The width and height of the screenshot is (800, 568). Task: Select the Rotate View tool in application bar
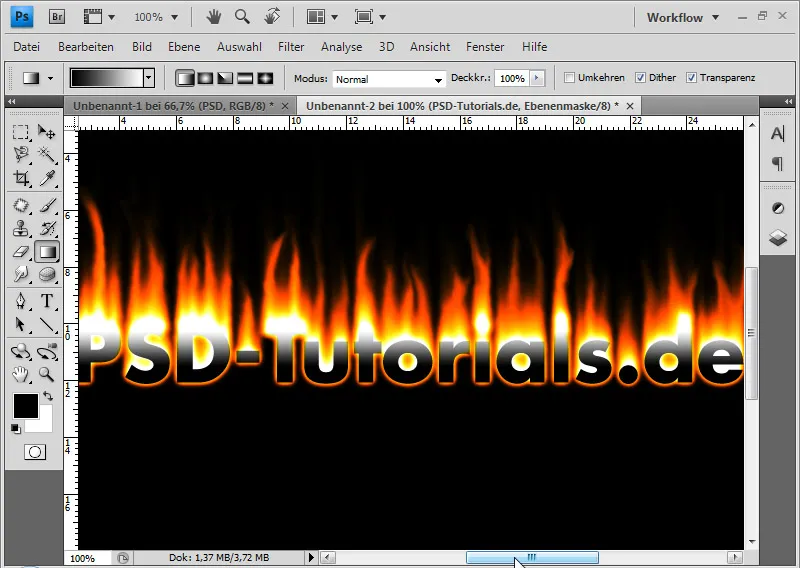tap(272, 17)
